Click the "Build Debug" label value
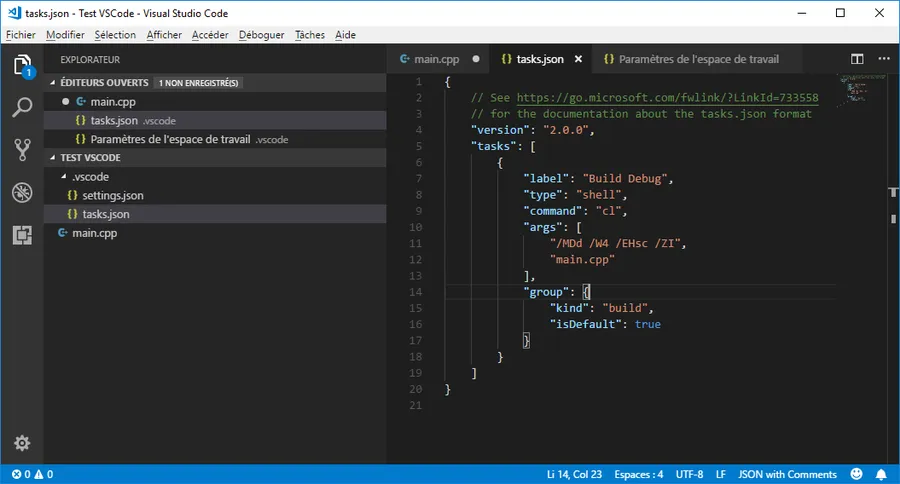This screenshot has height=484, width=900. (x=624, y=179)
